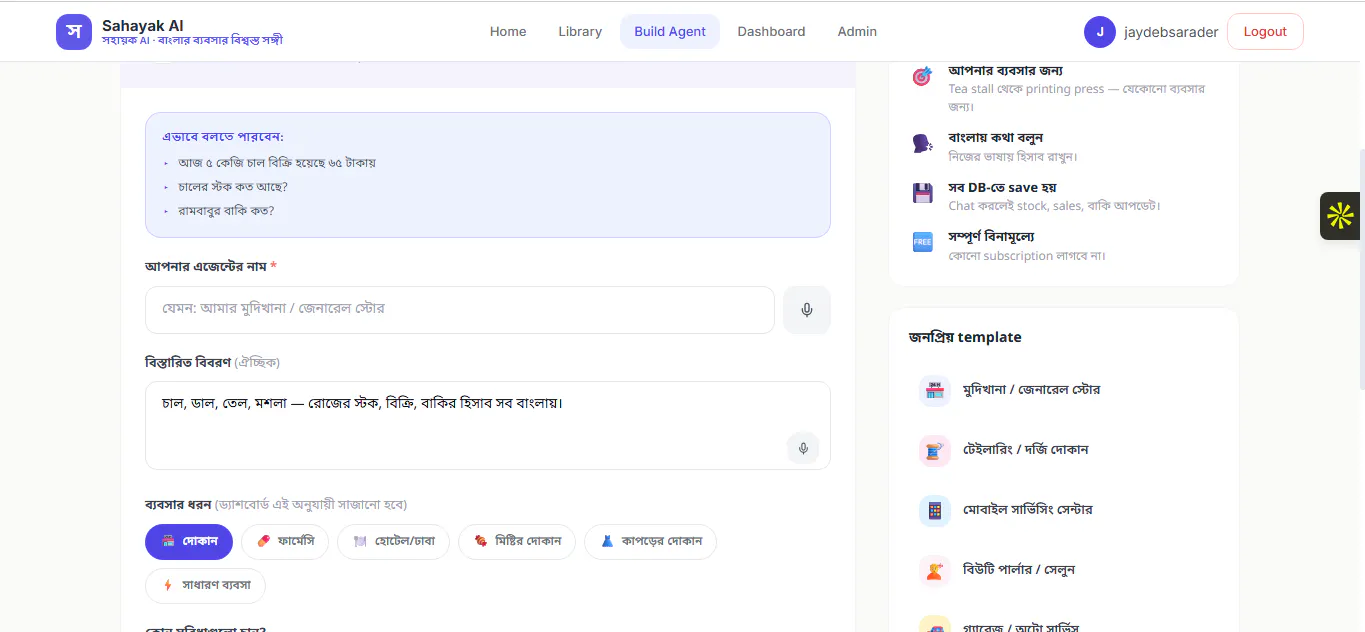1365x632 pixels.
Task: Select the হোটেল/ঢাবা business type chip
Action: [x=393, y=542]
